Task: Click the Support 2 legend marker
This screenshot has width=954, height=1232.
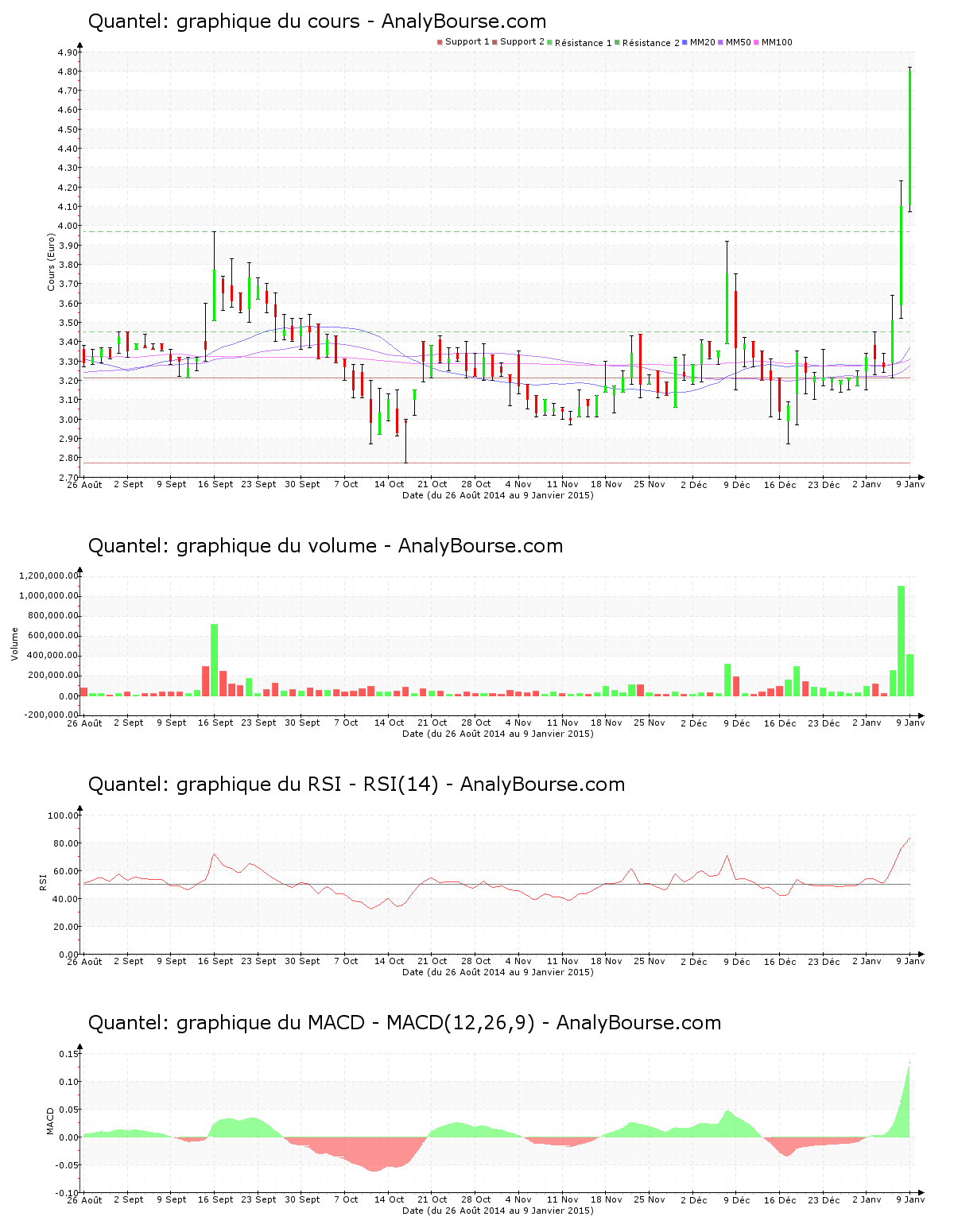Action: (494, 42)
